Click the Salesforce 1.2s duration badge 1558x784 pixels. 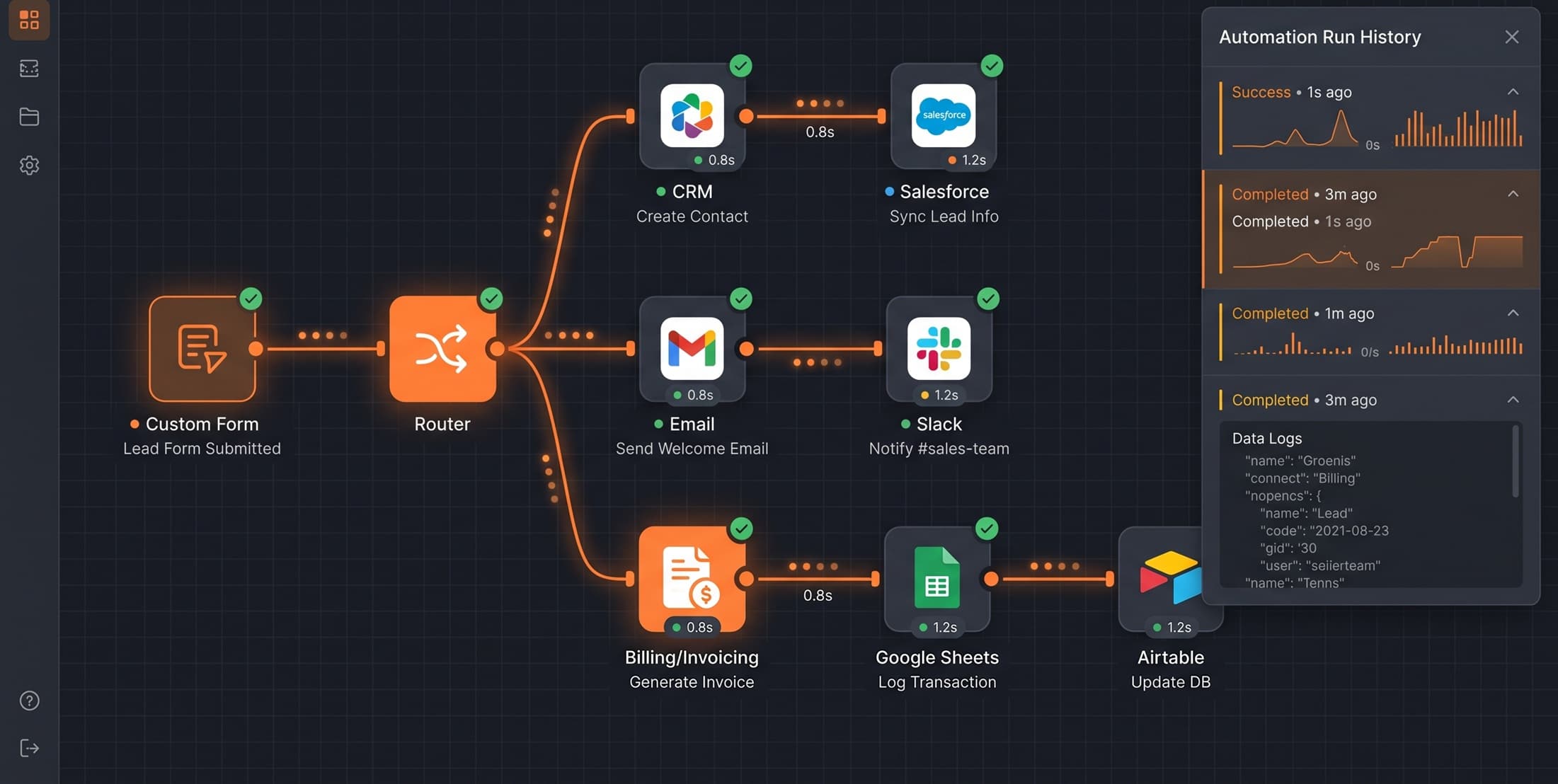(967, 160)
